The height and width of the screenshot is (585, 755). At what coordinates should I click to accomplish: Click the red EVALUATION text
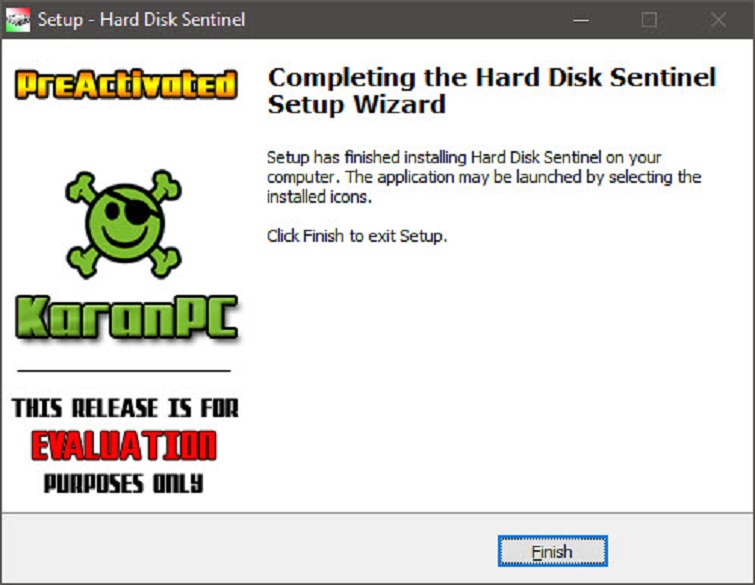coord(124,445)
